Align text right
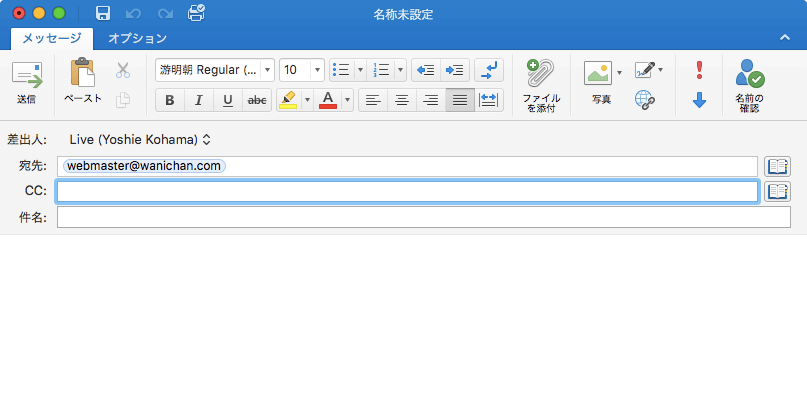807x400 pixels. [431, 100]
